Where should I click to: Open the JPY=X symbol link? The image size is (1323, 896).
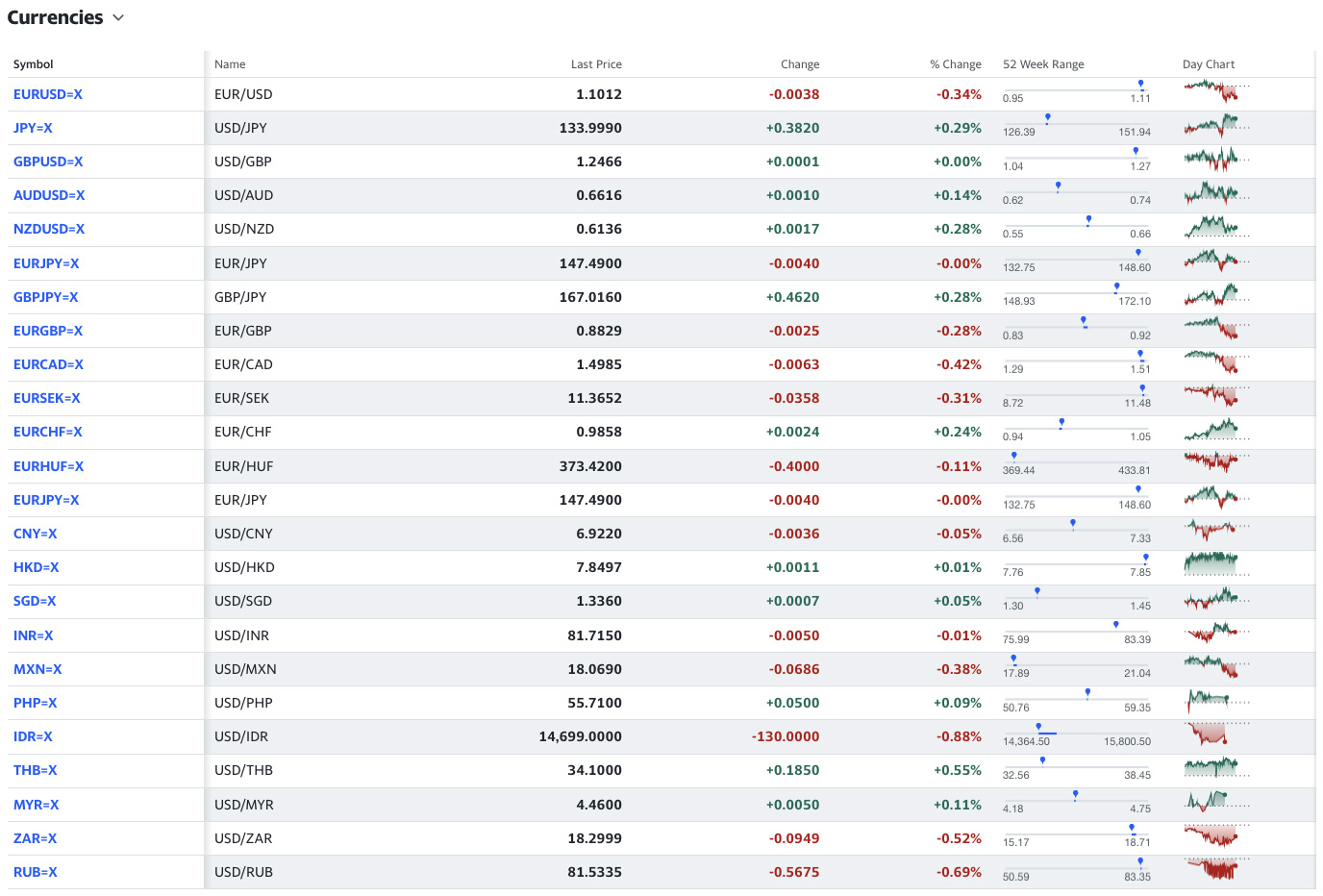click(x=33, y=127)
